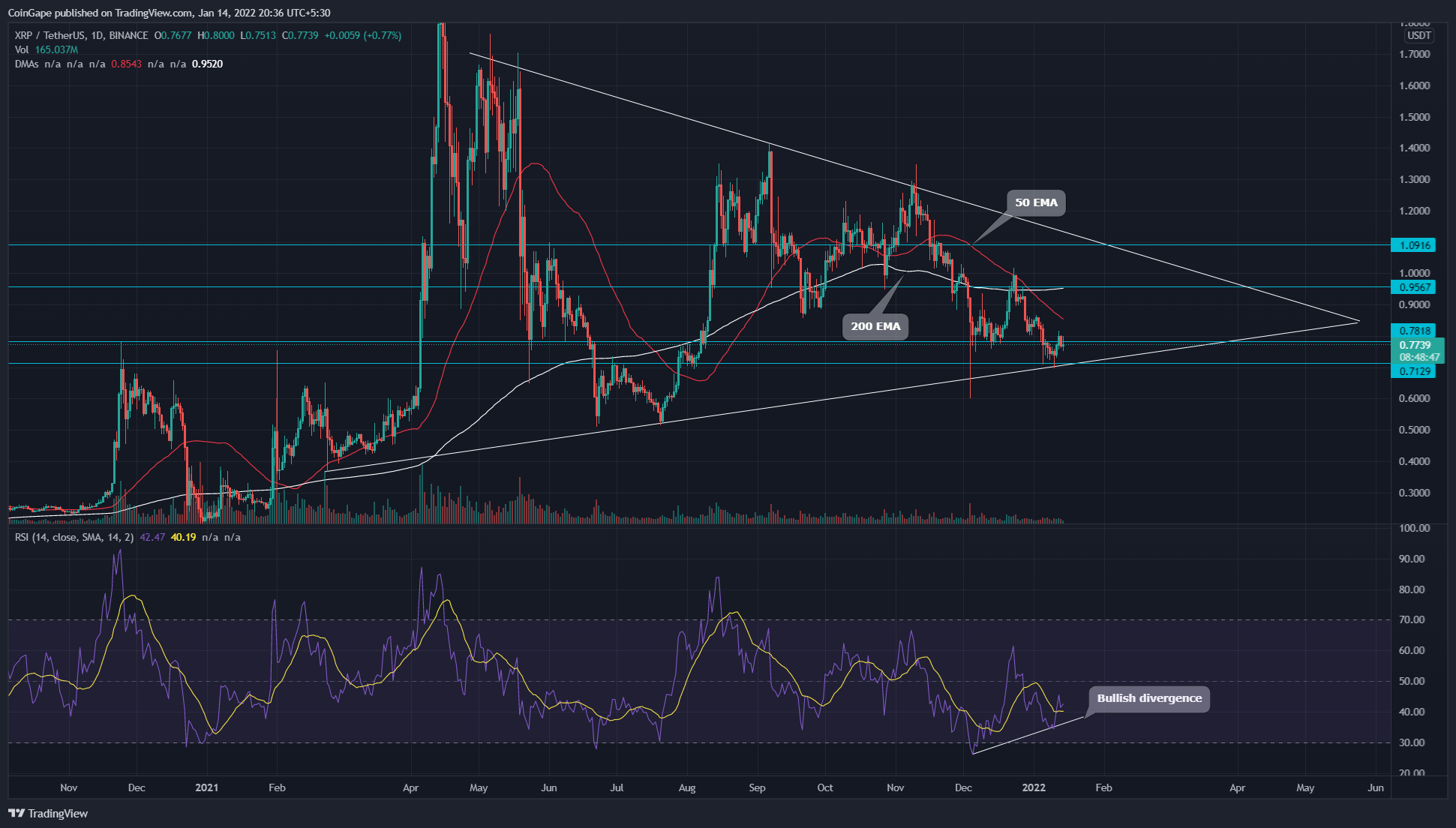The height and width of the screenshot is (828, 1456).
Task: Click the XRP / TetherUS symbol title
Action: (81, 35)
